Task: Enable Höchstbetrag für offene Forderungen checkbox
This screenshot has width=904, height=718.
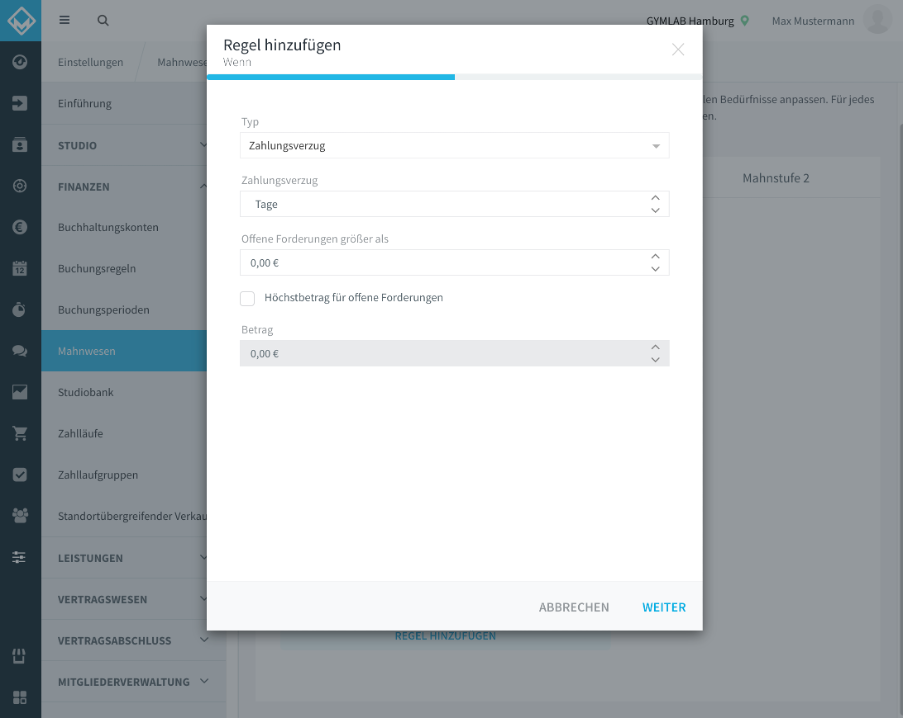Action: (247, 298)
